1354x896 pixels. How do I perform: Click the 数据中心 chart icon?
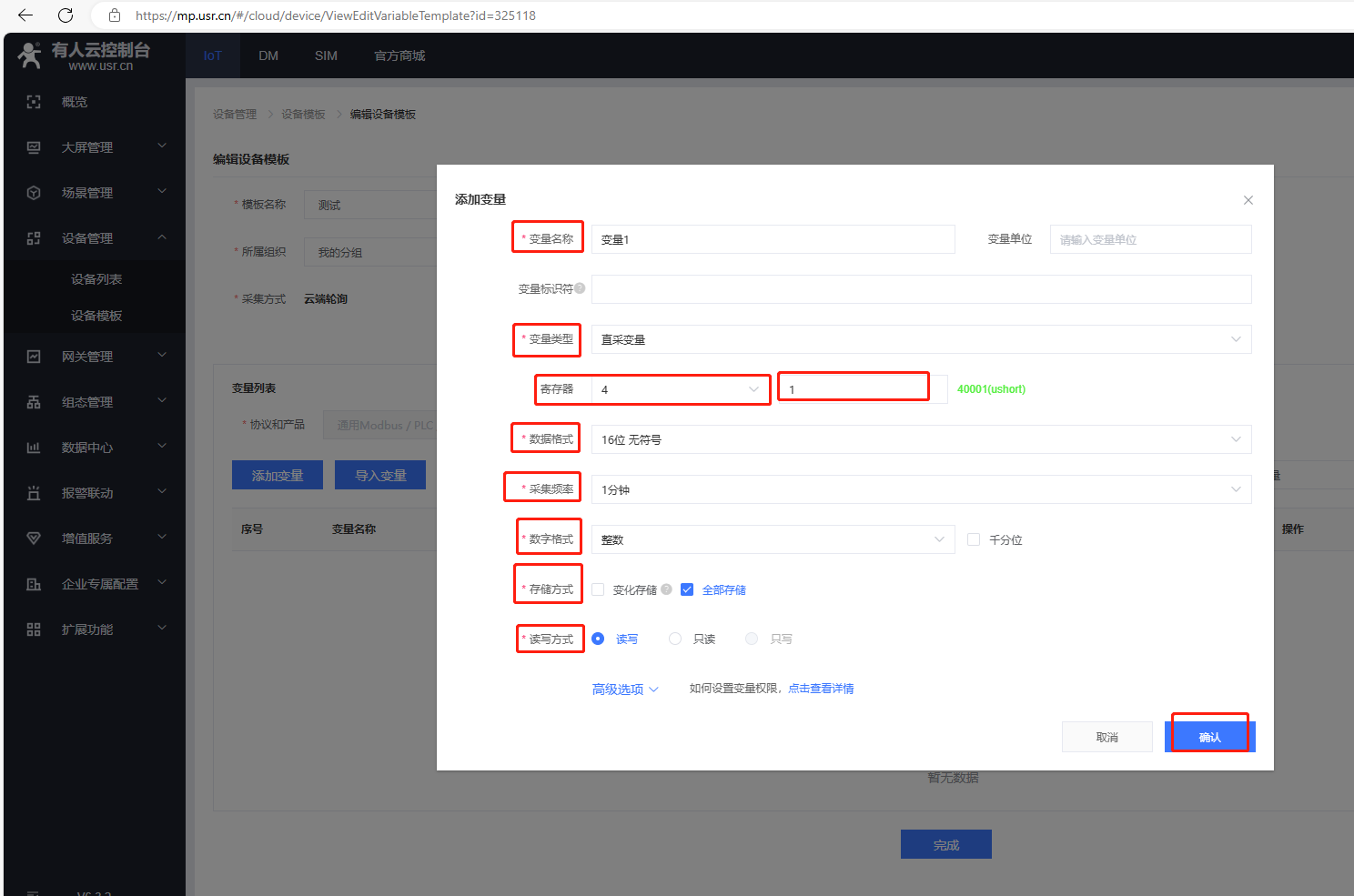[34, 448]
